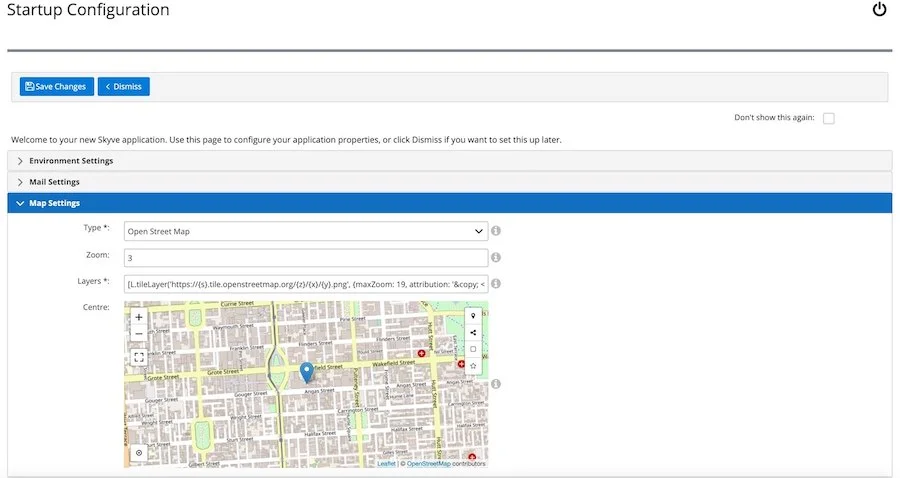
Task: Open the Leaflet attribution link
Action: (x=386, y=464)
